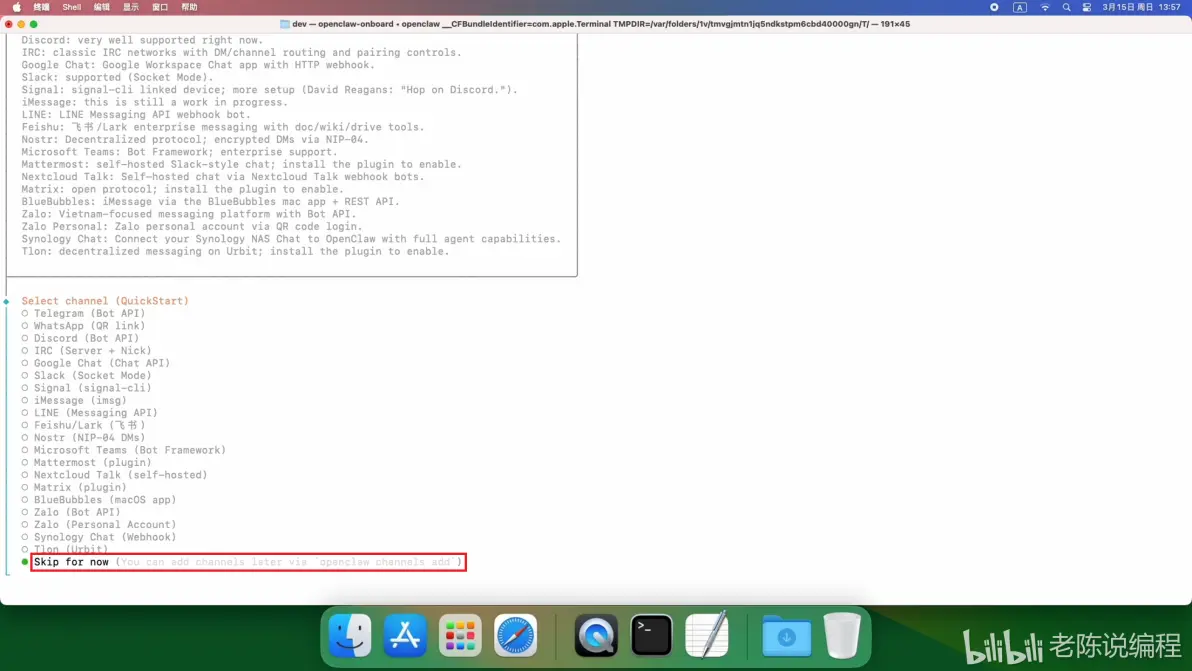The height and width of the screenshot is (671, 1192).
Task: Open the 编辑 (Edit) menu
Action: pos(101,7)
